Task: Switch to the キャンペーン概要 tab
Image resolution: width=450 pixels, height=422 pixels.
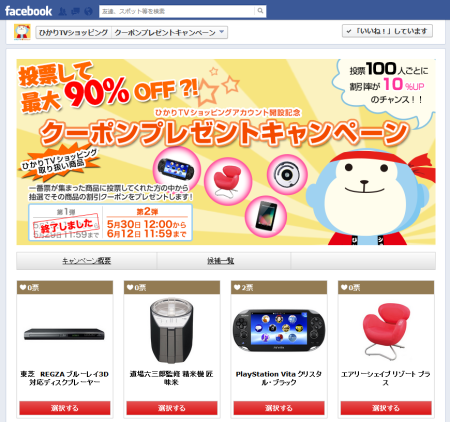Action: coord(87,261)
